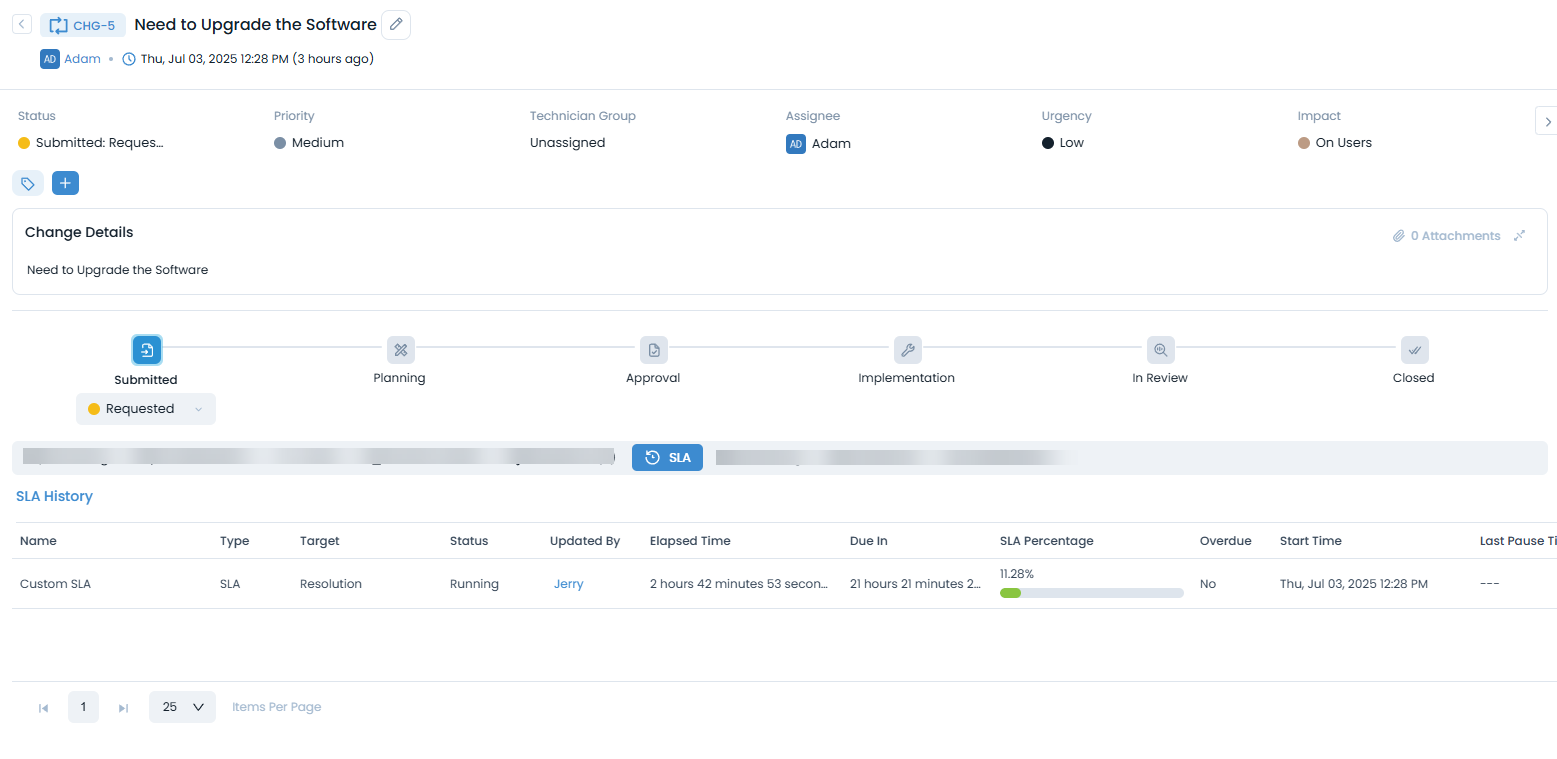Click the pencil icon to edit title
Screen dimensions: 1557x759
pyautogui.click(x=396, y=25)
